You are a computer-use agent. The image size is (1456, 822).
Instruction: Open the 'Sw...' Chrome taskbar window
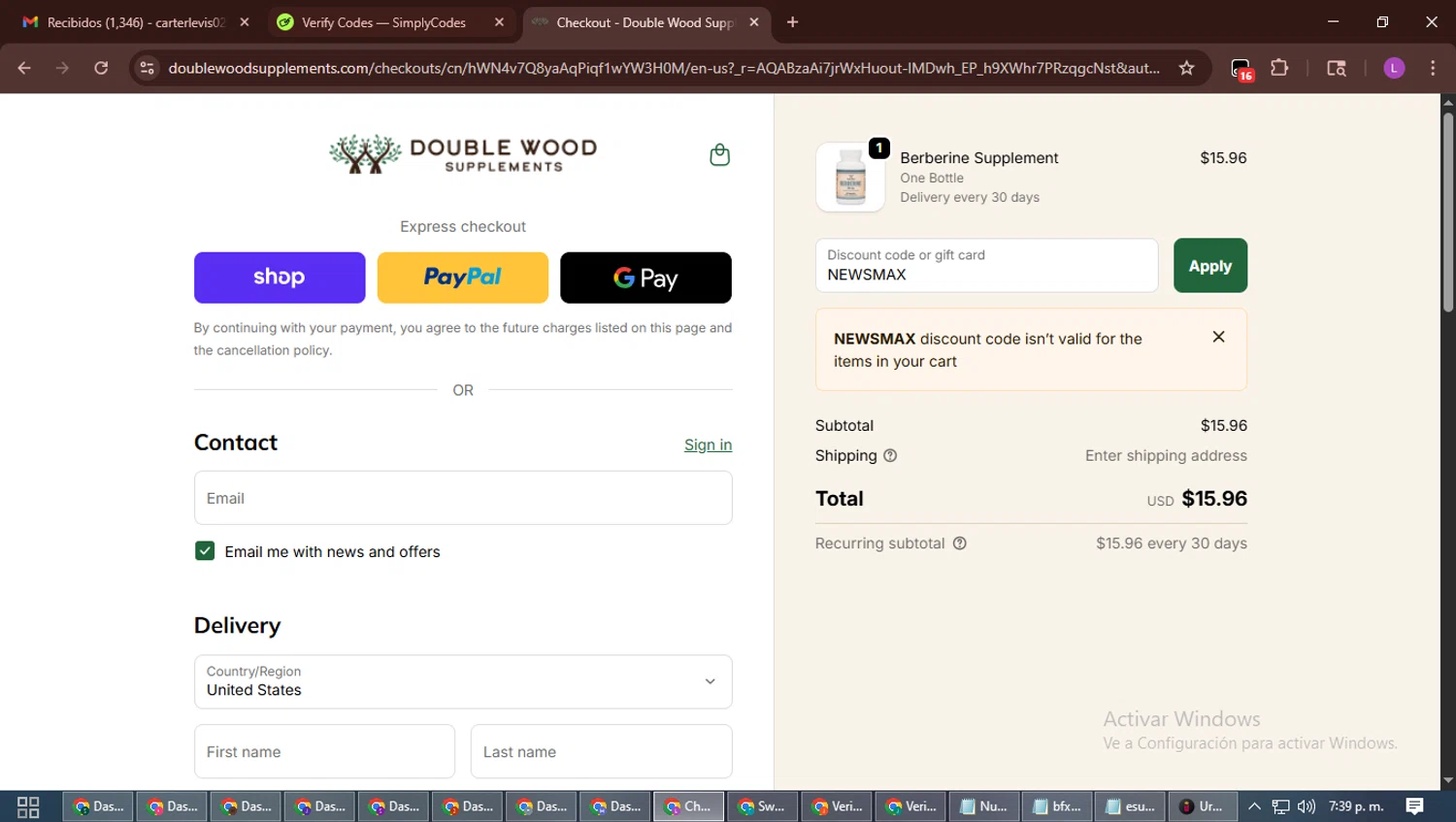point(762,806)
